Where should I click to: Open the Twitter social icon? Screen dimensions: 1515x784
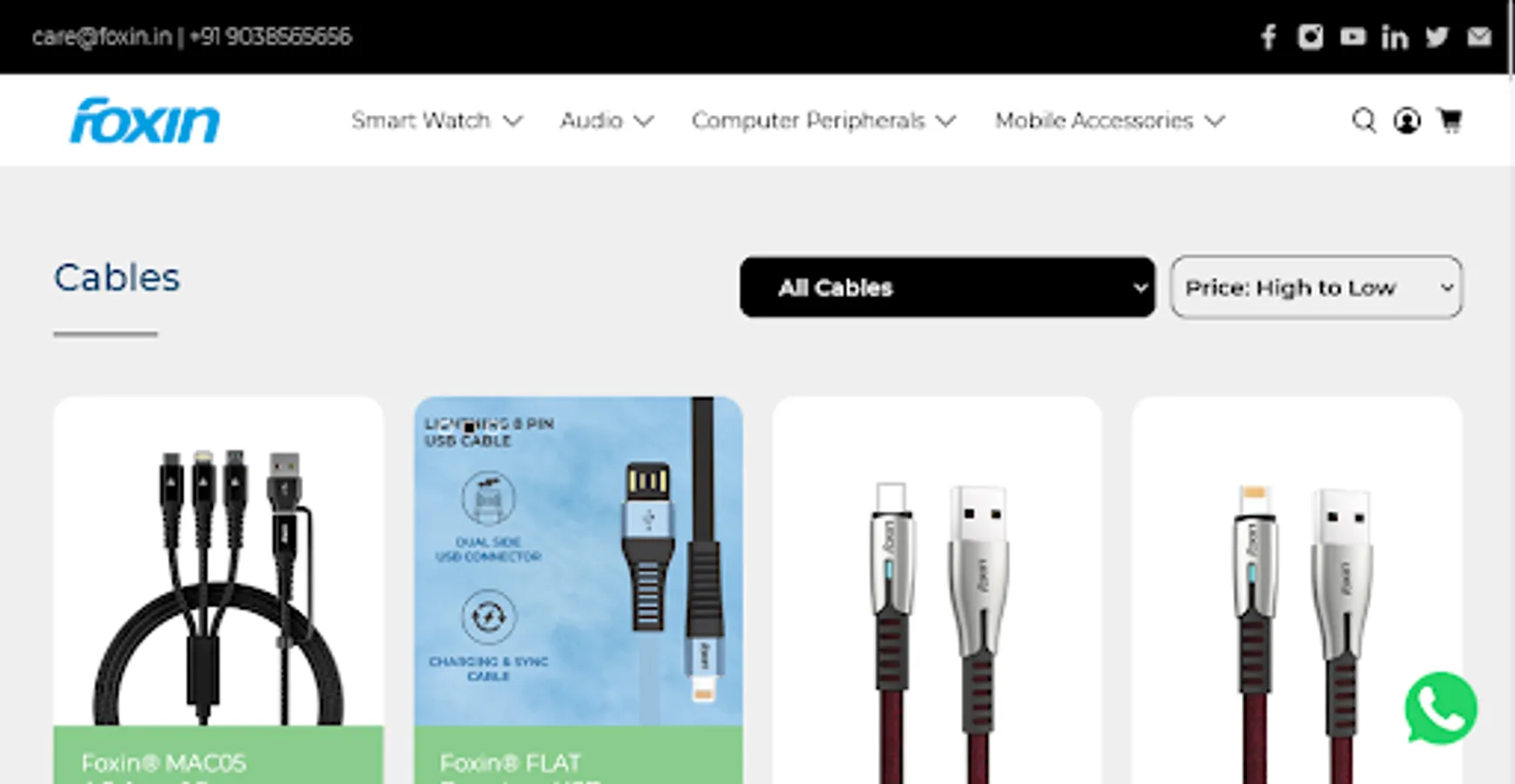tap(1437, 37)
